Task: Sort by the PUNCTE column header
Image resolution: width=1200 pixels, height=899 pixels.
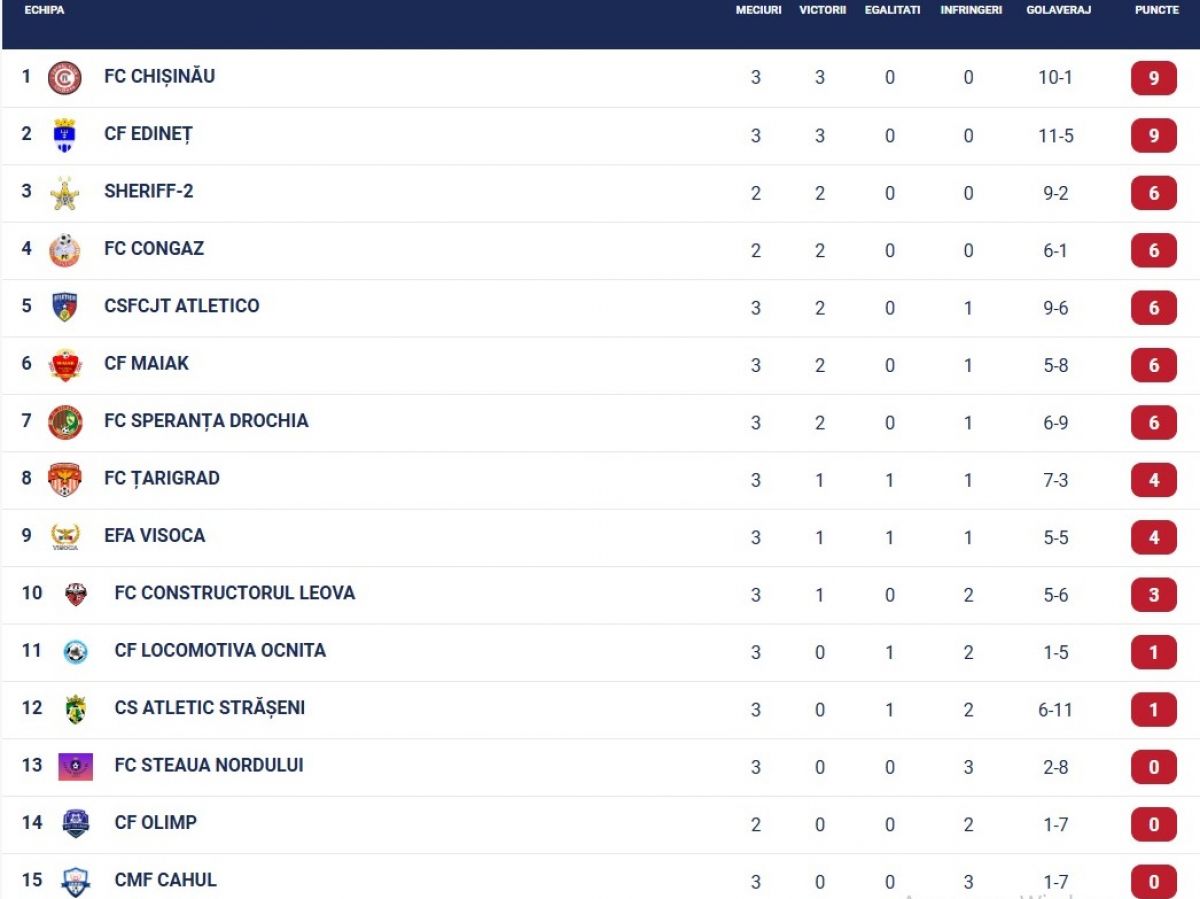Action: pos(1157,10)
